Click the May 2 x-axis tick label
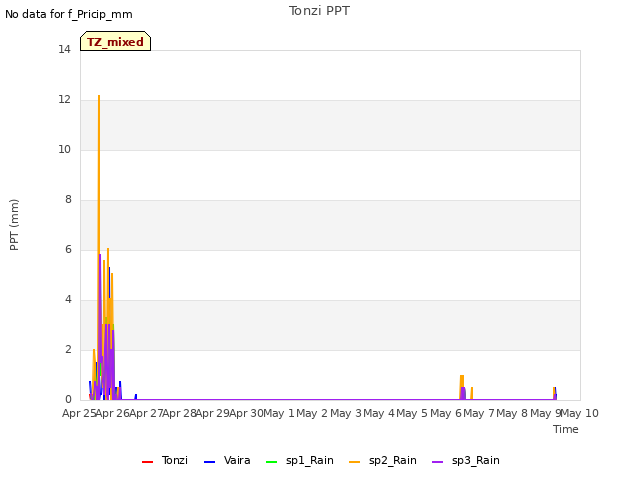 [312, 413]
